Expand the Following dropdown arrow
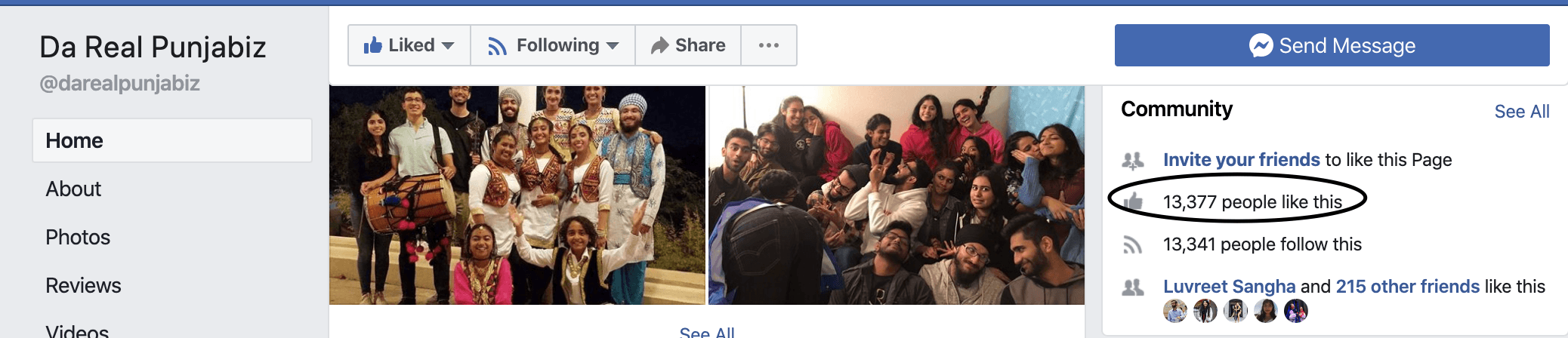The width and height of the screenshot is (1568, 338). pos(613,46)
